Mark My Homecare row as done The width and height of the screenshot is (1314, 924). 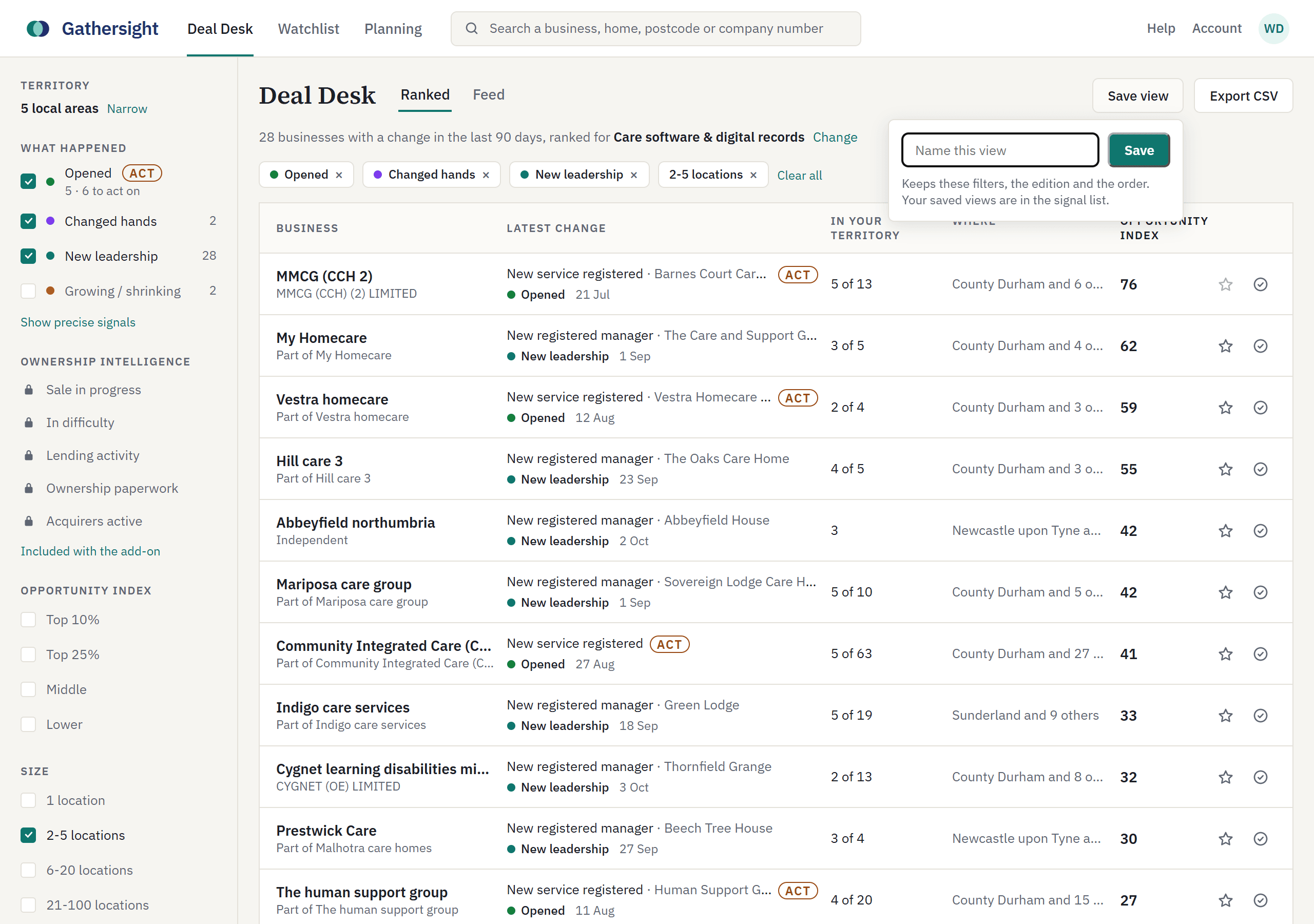click(x=1260, y=346)
